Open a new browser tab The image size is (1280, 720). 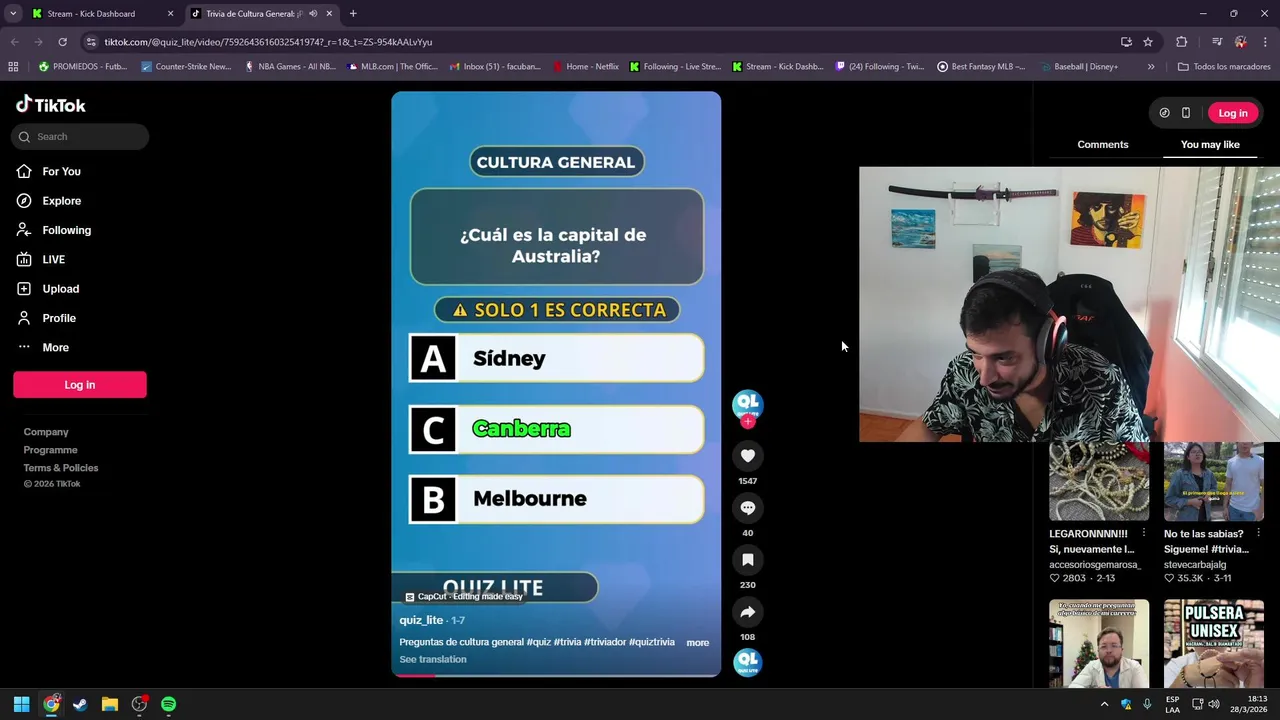(353, 14)
